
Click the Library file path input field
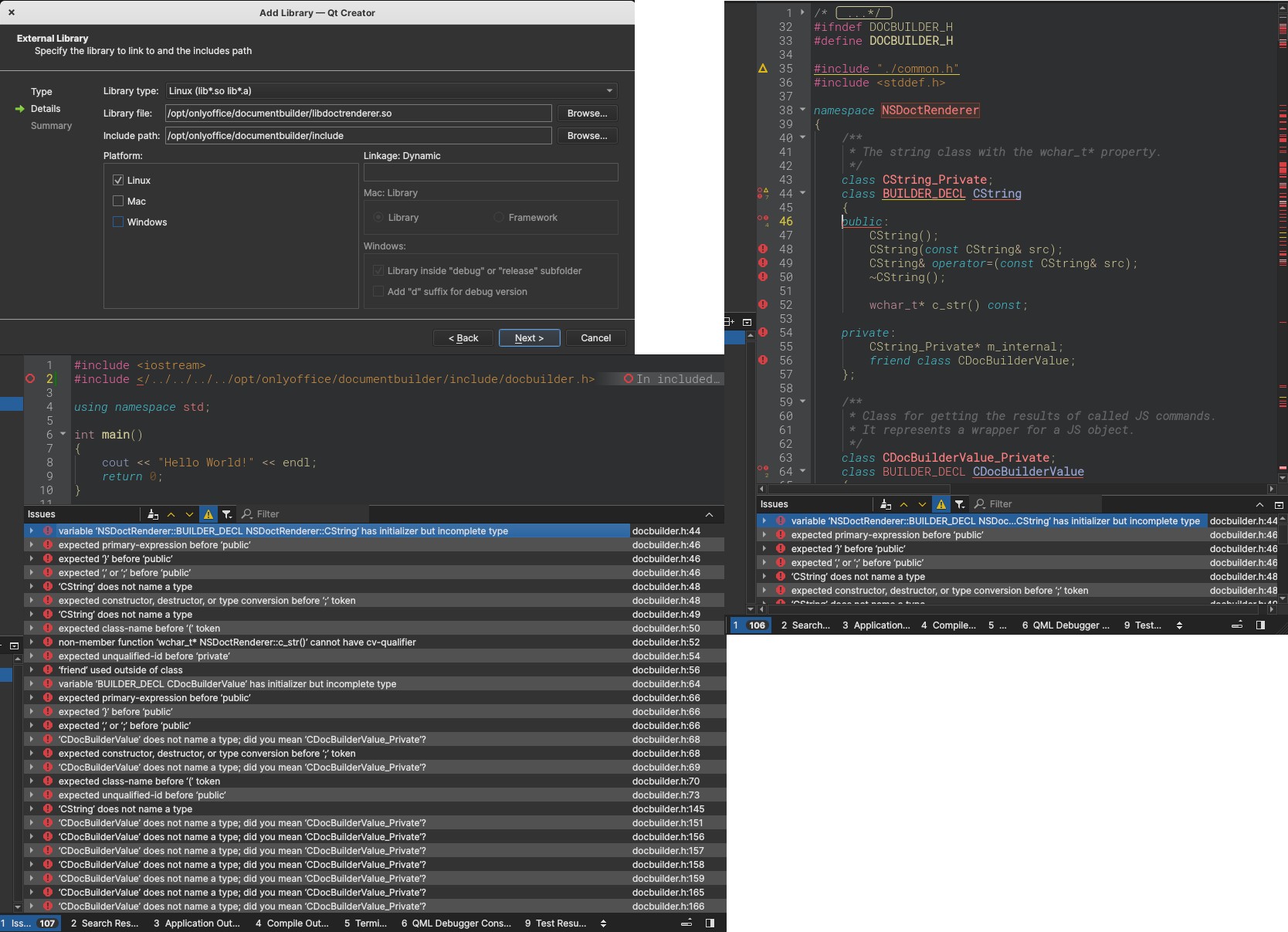pyautogui.click(x=358, y=113)
